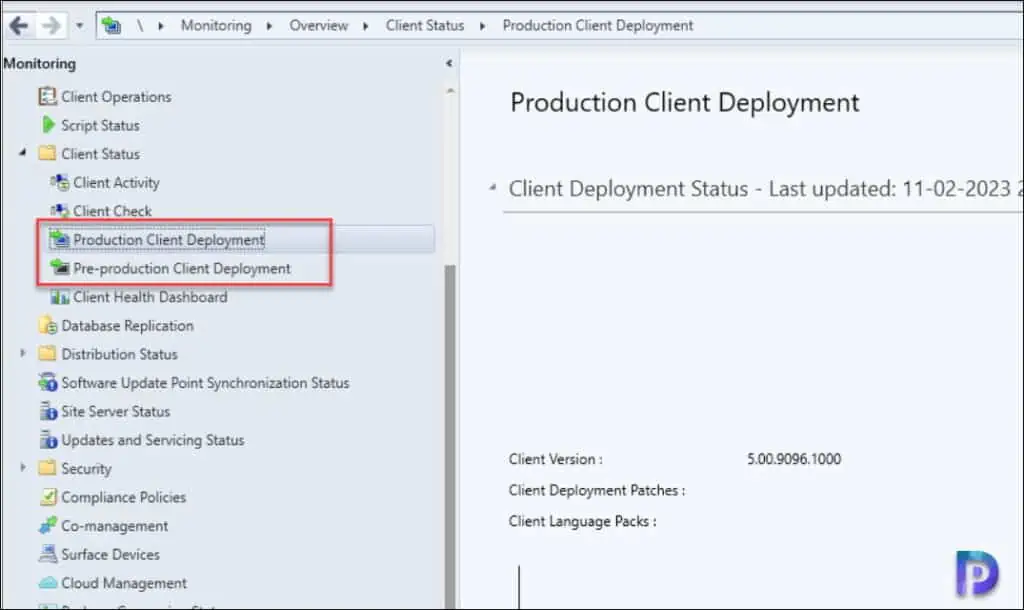Go forward with the right arrow button

point(51,25)
